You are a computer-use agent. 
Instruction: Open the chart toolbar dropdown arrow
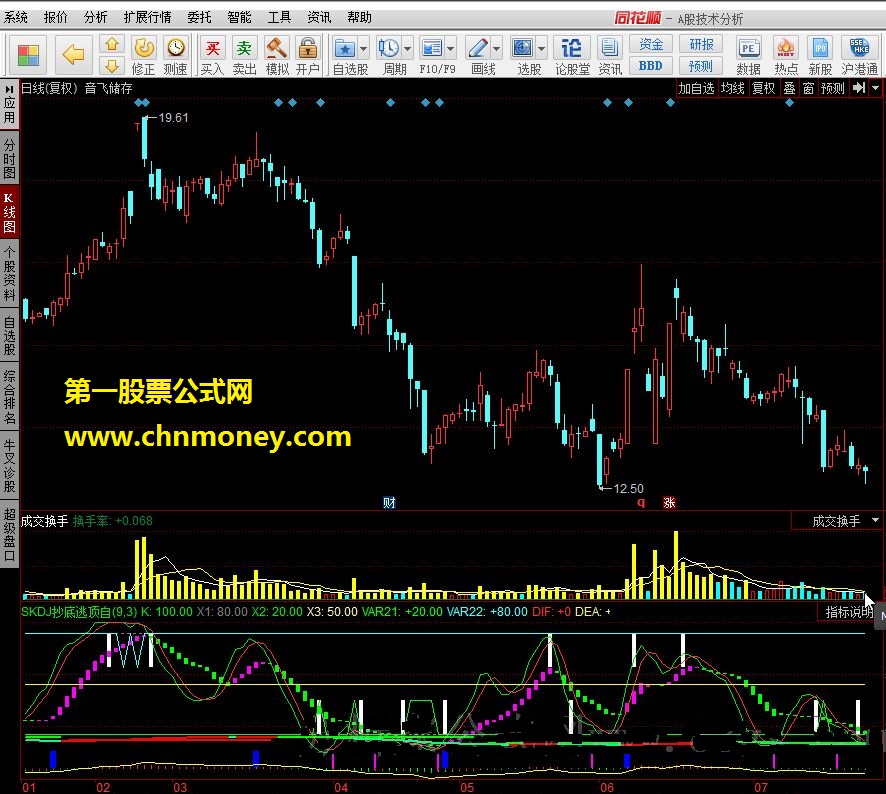coord(875,88)
